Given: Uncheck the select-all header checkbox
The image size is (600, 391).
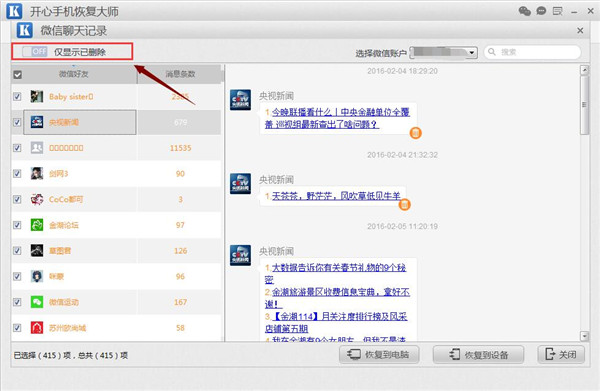Looking at the screenshot, I should tap(18, 74).
